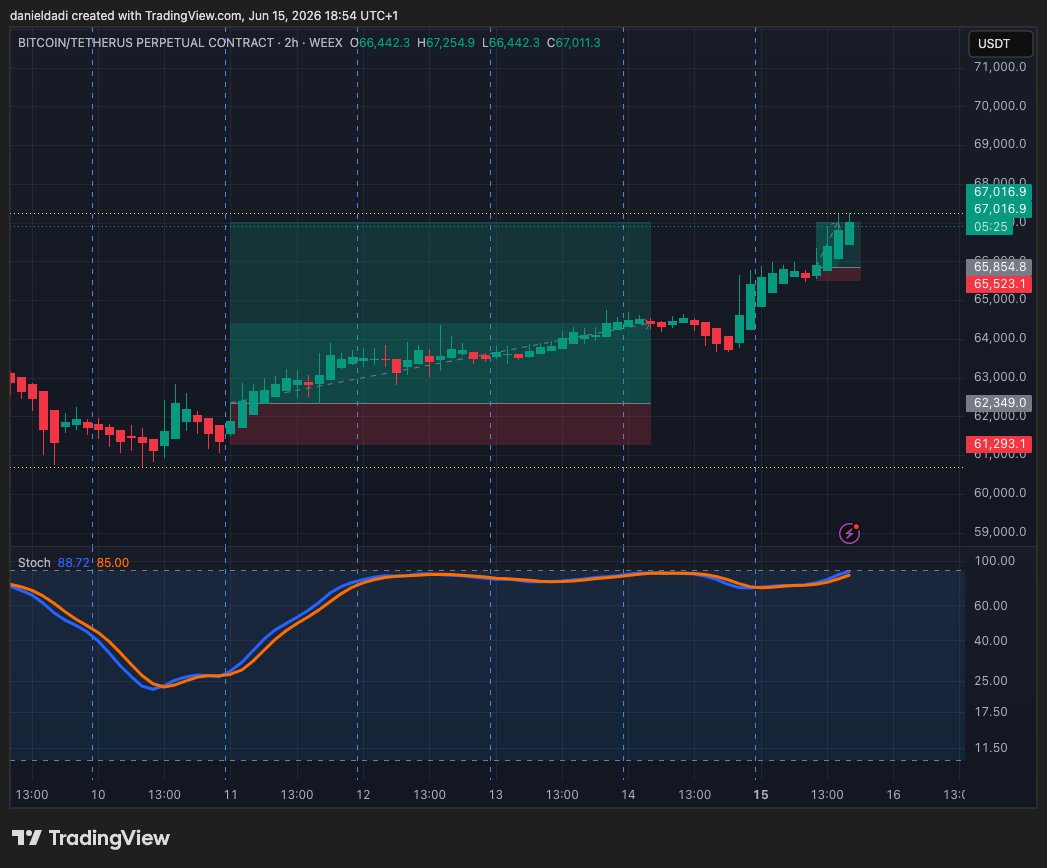Viewport: 1047px width, 868px height.
Task: Click the 65,854.8 gray price tag
Action: click(999, 267)
